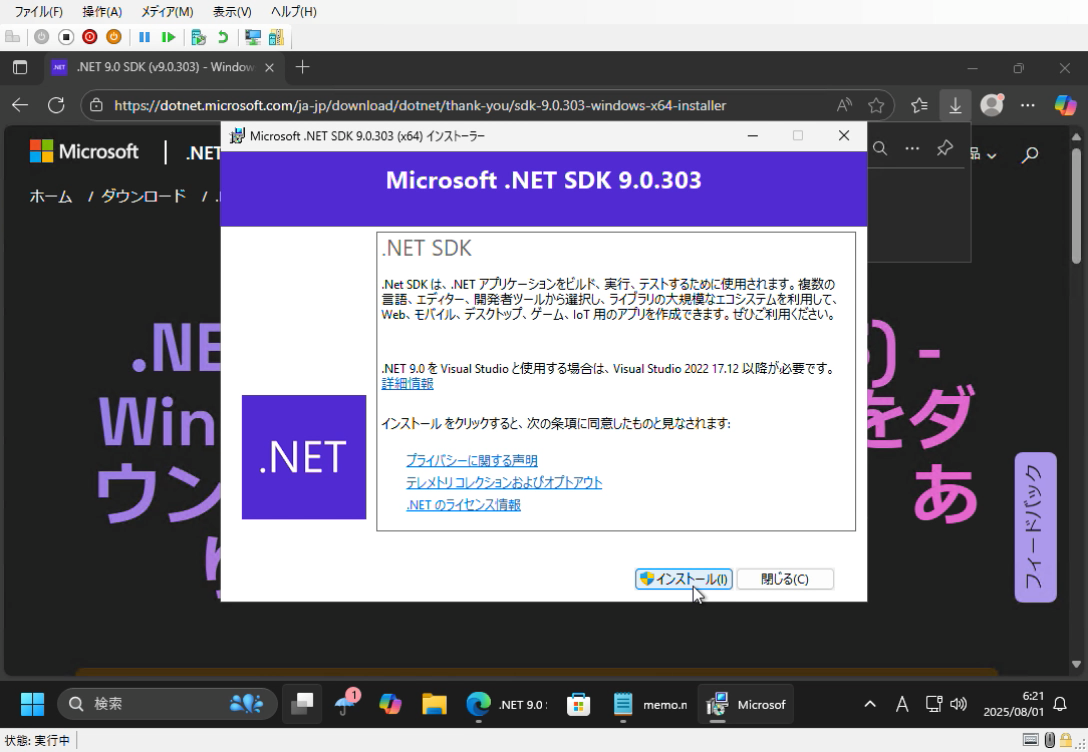The height and width of the screenshot is (752, 1088).
Task: Open the ヘルプ(H) menu
Action: pos(294,12)
